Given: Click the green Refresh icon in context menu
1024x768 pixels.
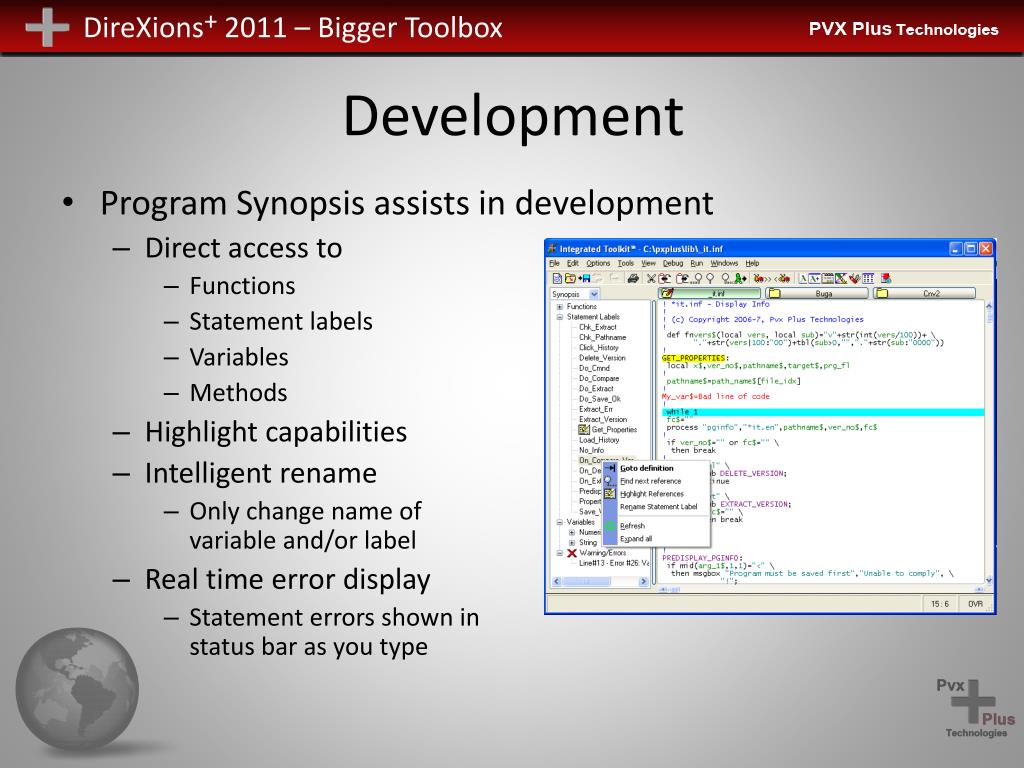Looking at the screenshot, I should click(610, 526).
